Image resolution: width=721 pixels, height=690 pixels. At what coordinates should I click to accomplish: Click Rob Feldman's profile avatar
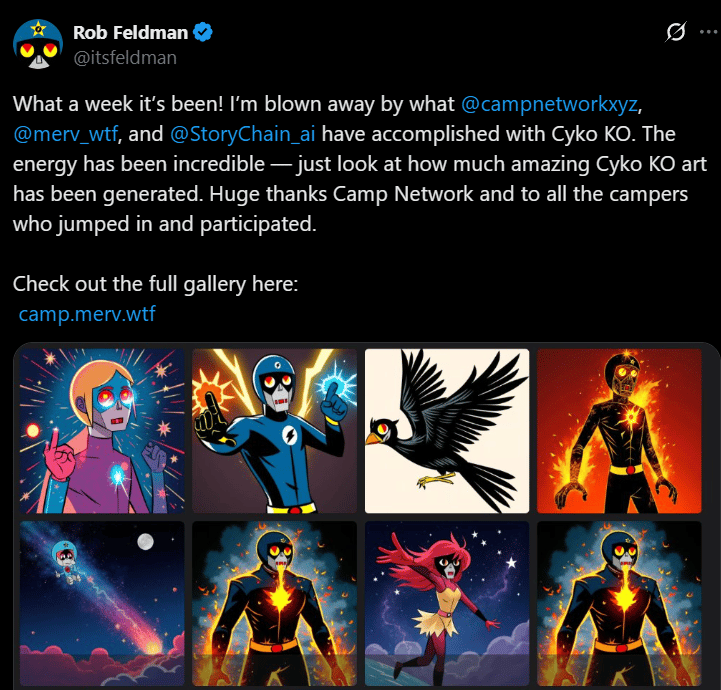click(38, 44)
